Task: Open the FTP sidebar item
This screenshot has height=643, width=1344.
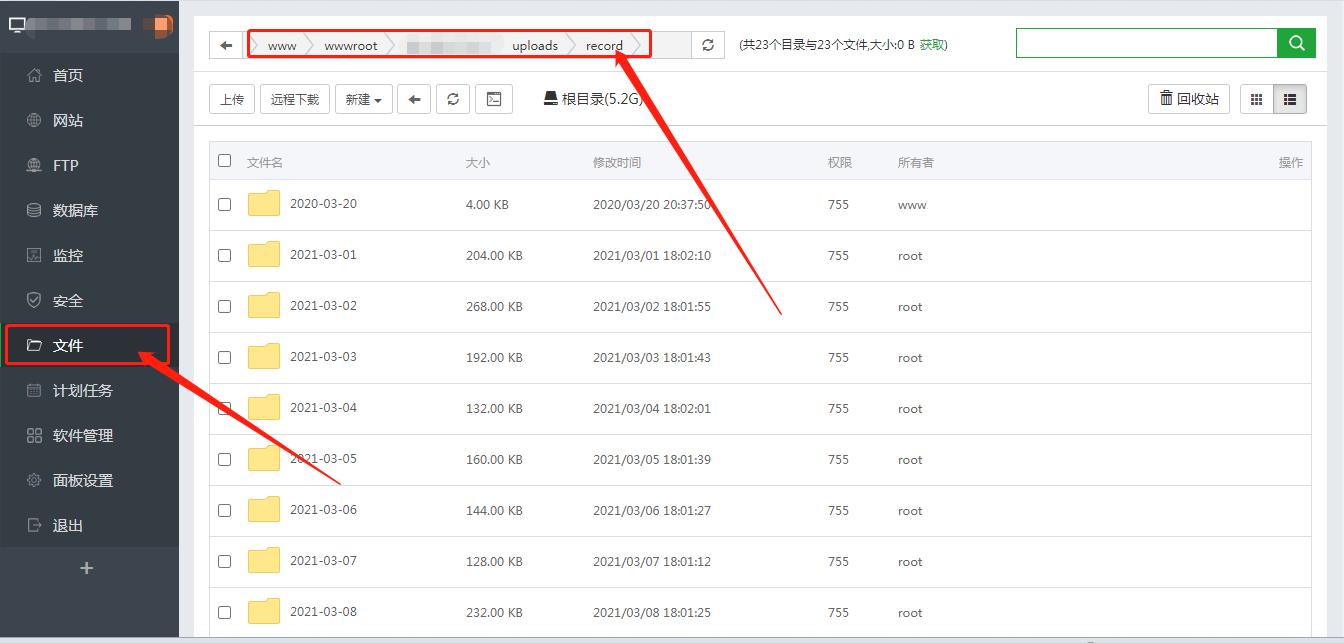Action: coord(89,166)
